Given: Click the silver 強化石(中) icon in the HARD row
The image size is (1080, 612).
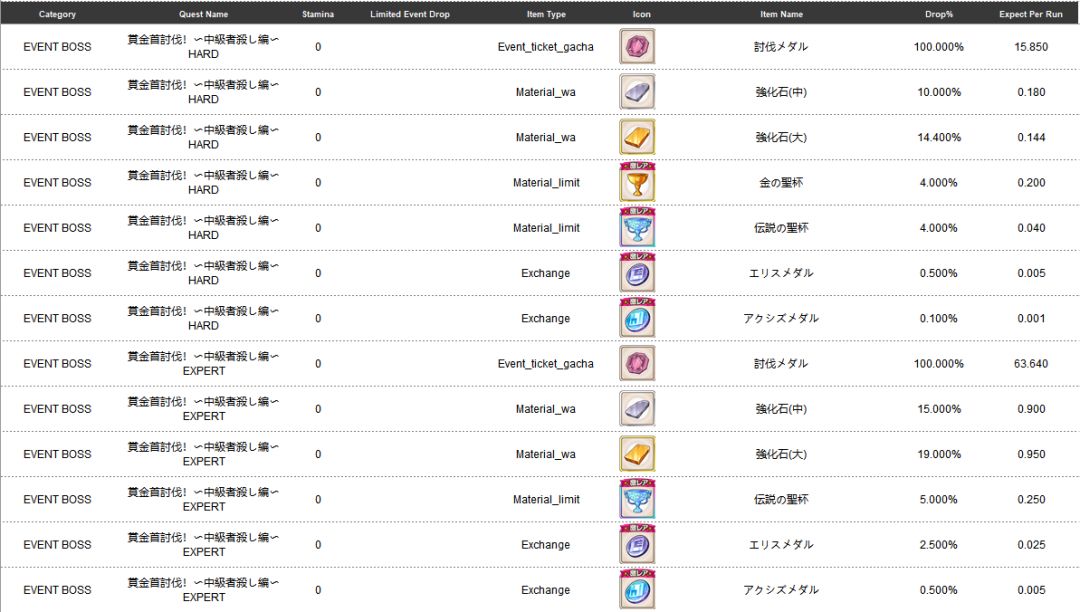Looking at the screenshot, I should tap(637, 92).
